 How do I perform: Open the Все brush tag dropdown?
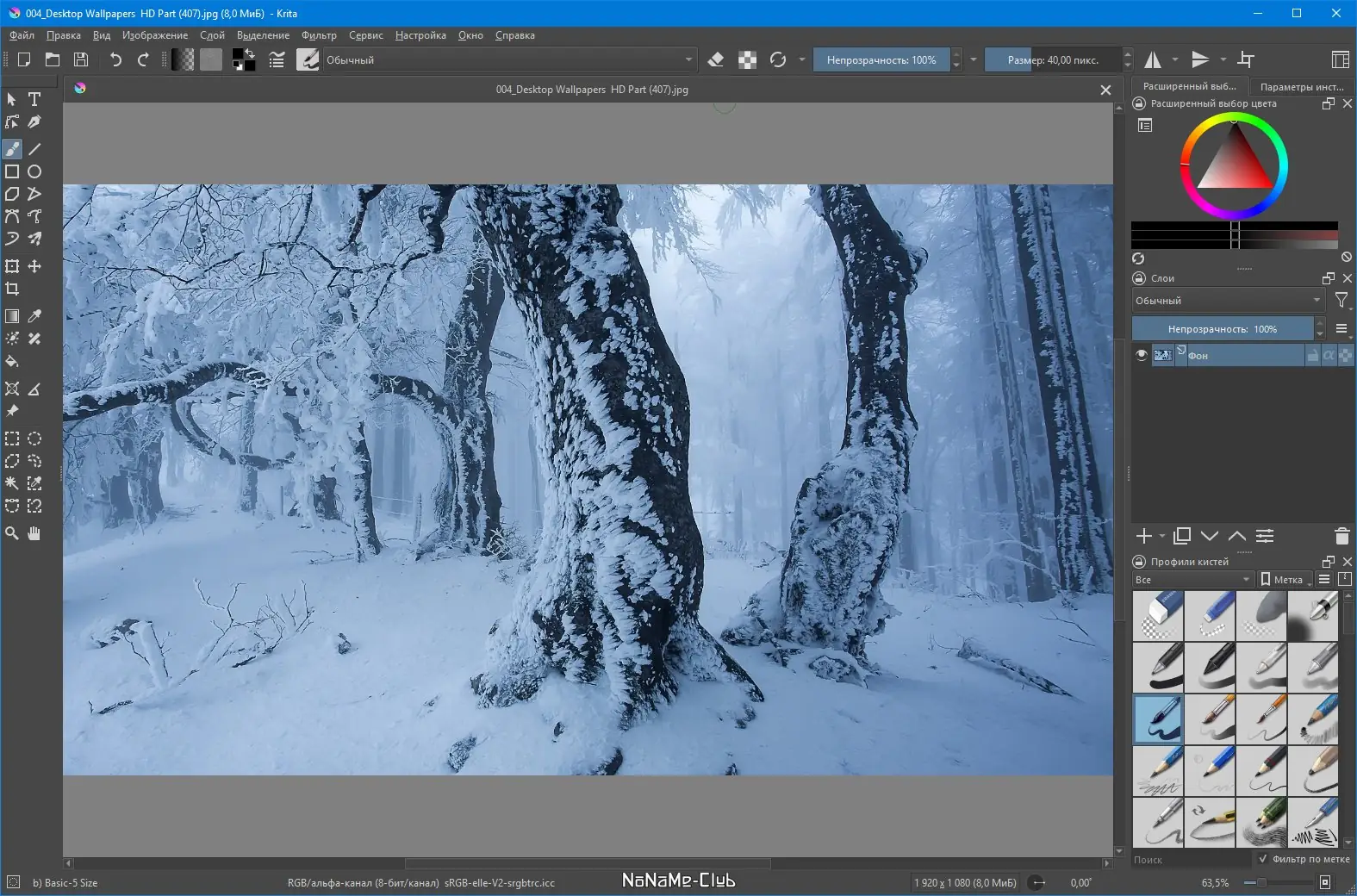tap(1192, 580)
